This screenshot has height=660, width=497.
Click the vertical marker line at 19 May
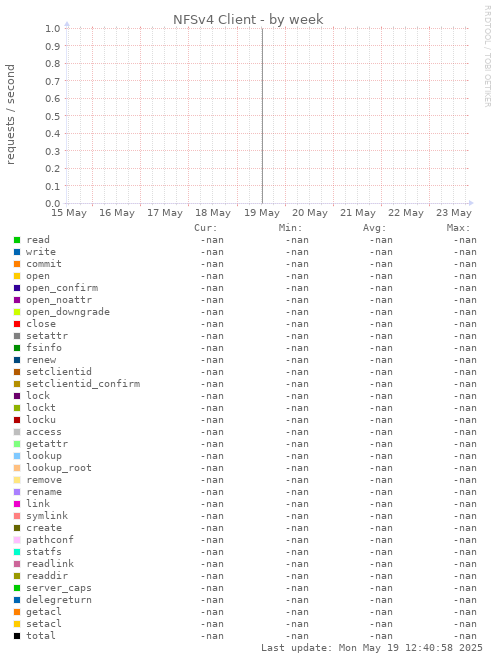pyautogui.click(x=262, y=116)
